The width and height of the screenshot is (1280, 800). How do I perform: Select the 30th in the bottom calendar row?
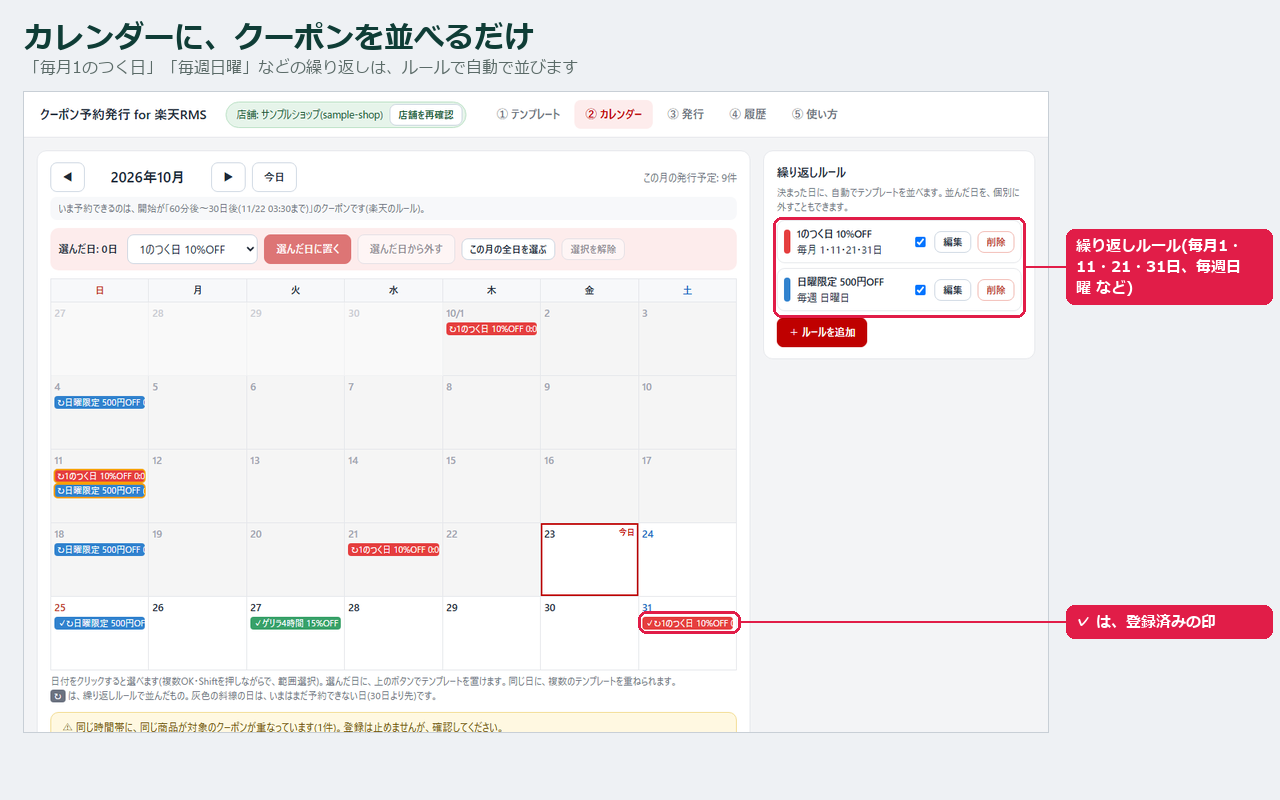[589, 633]
